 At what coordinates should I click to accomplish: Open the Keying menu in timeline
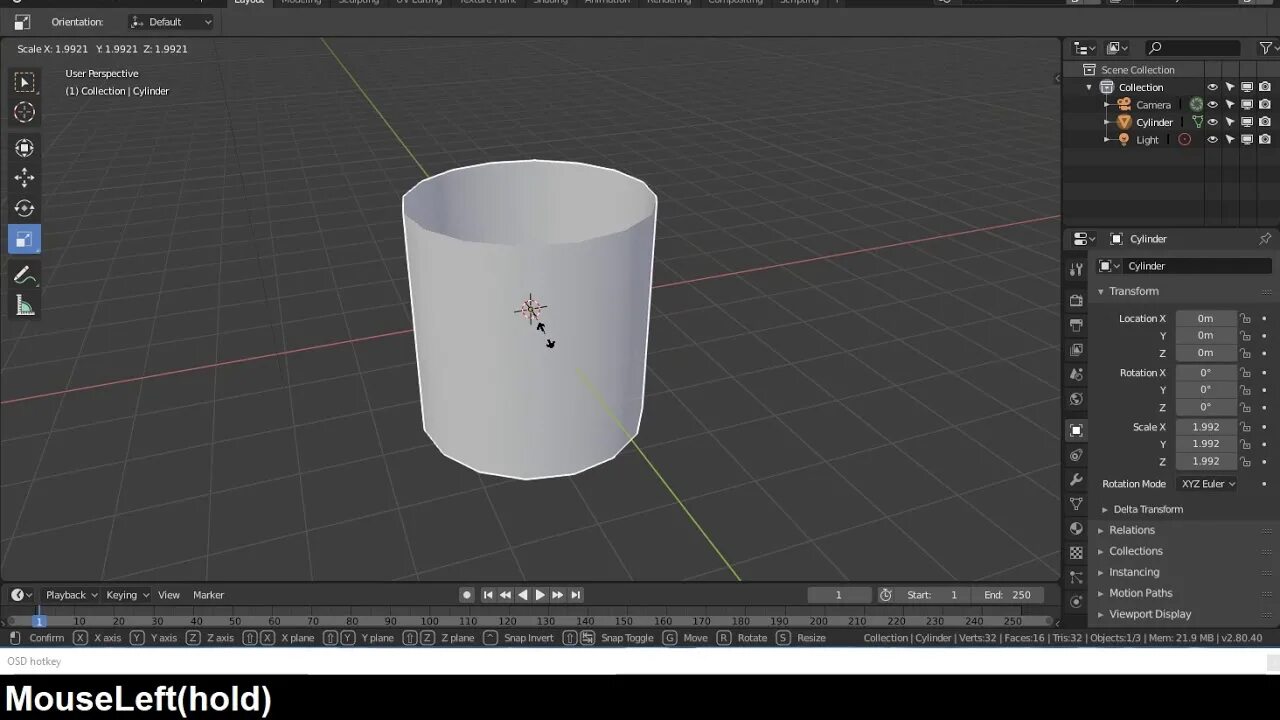(x=127, y=595)
